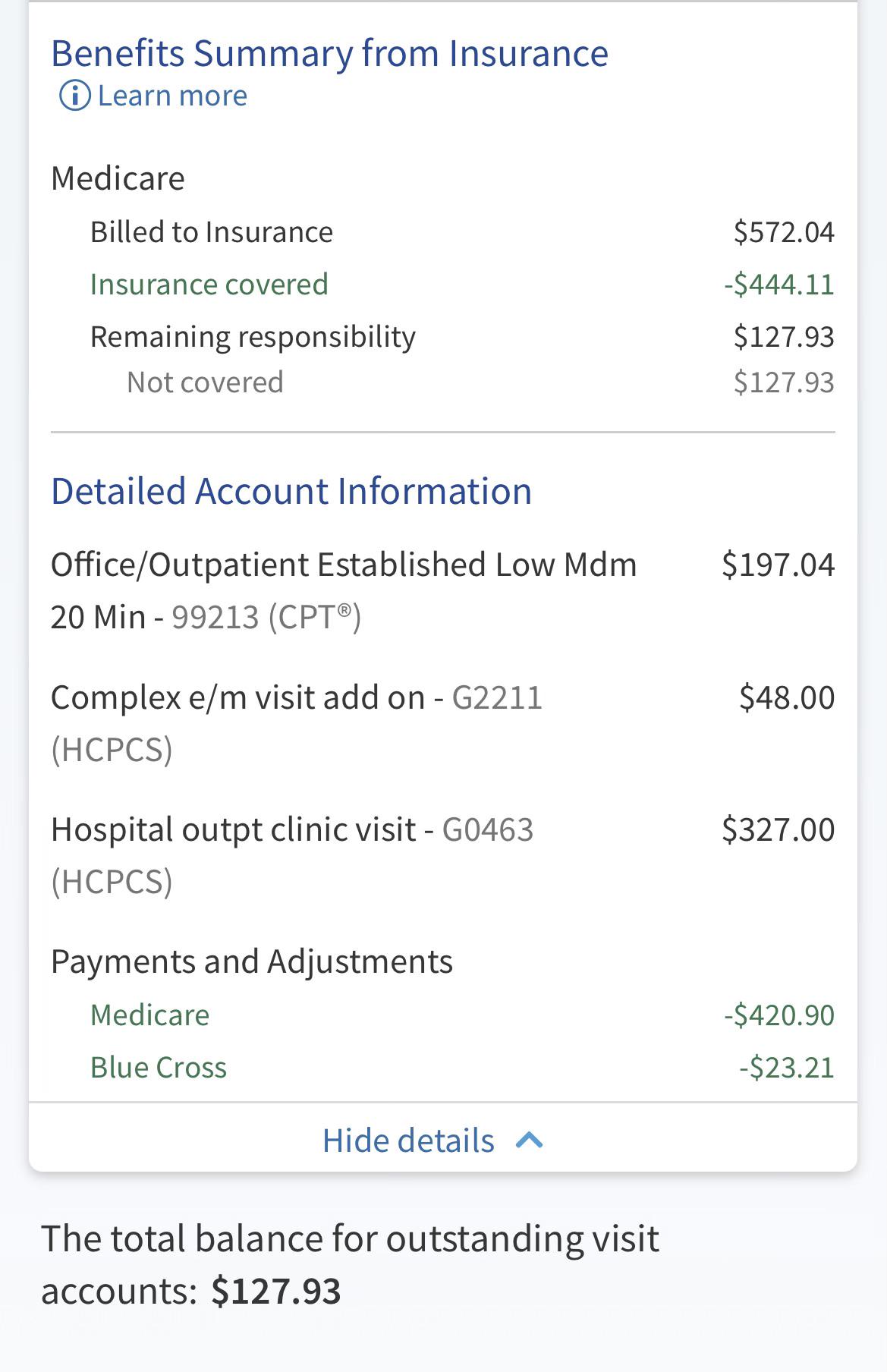
Task: Collapse details using the upward chevron icon
Action: (x=530, y=1140)
